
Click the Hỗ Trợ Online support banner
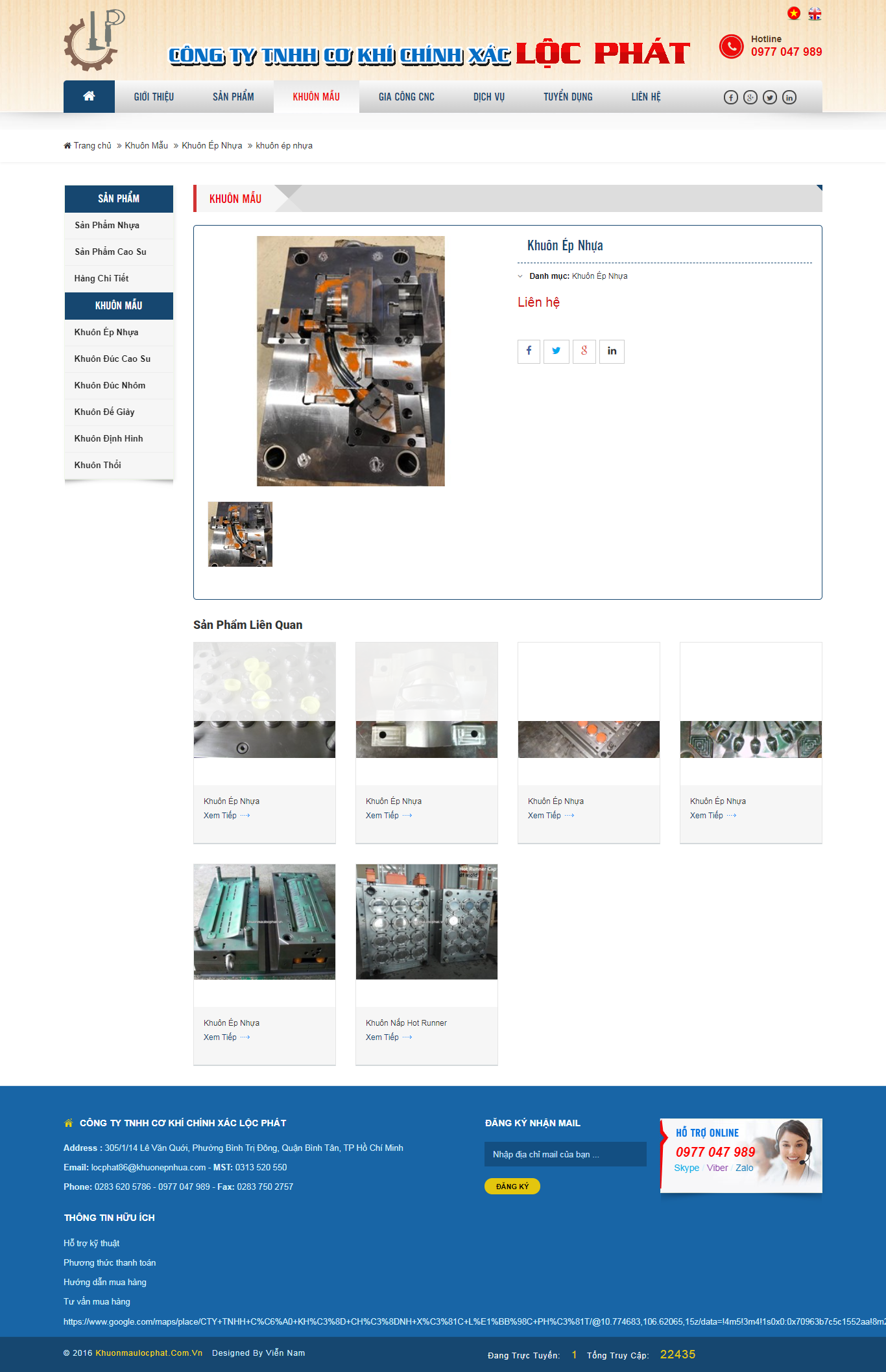coord(741,1155)
